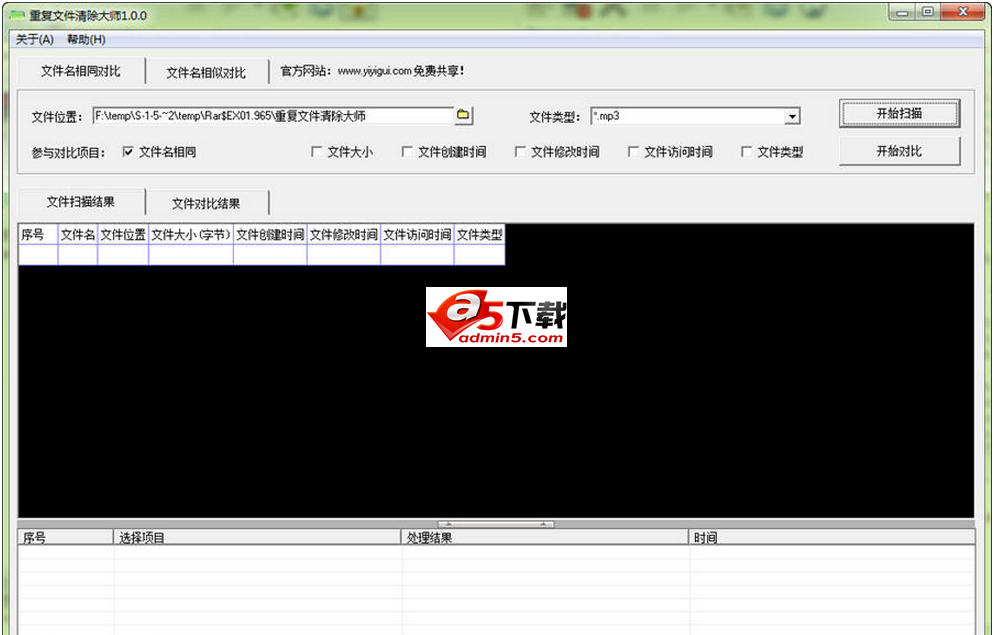The height and width of the screenshot is (635, 994).
Task: Click the 时间 column header
Action: pyautogui.click(x=832, y=538)
